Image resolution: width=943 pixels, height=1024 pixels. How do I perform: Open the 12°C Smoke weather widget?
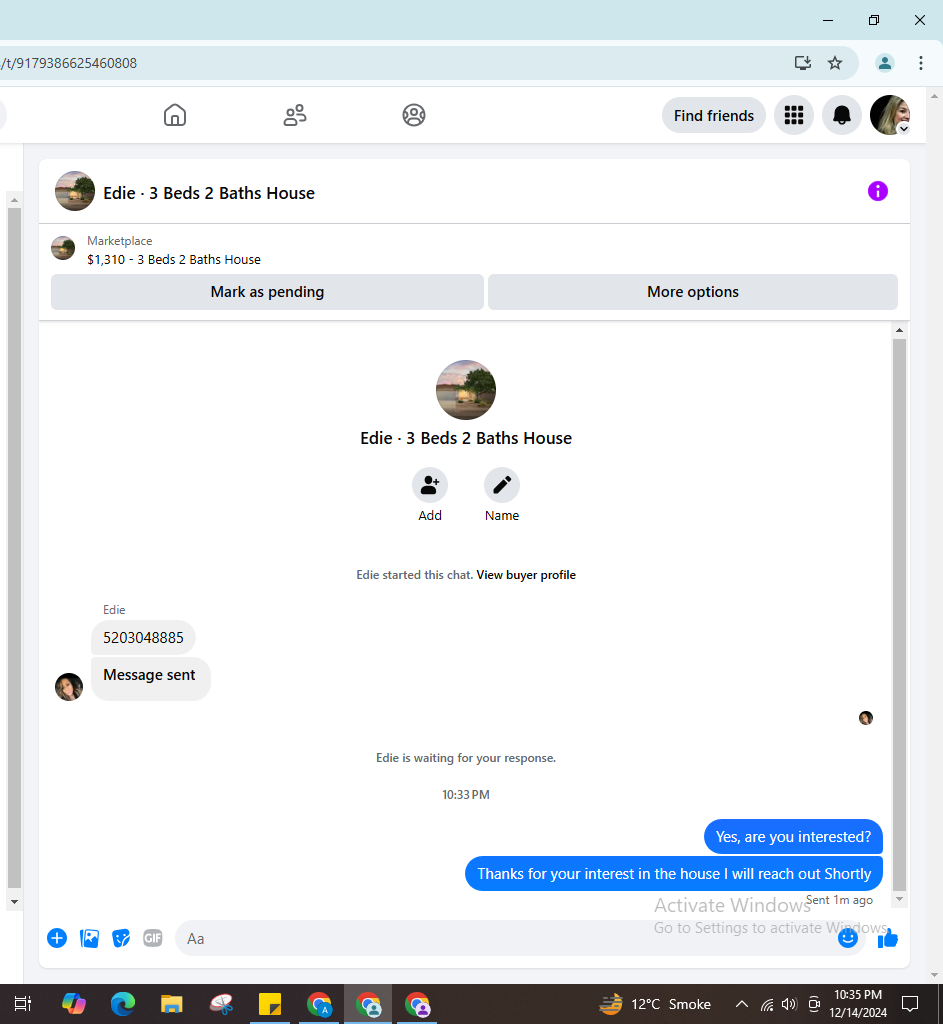655,1004
